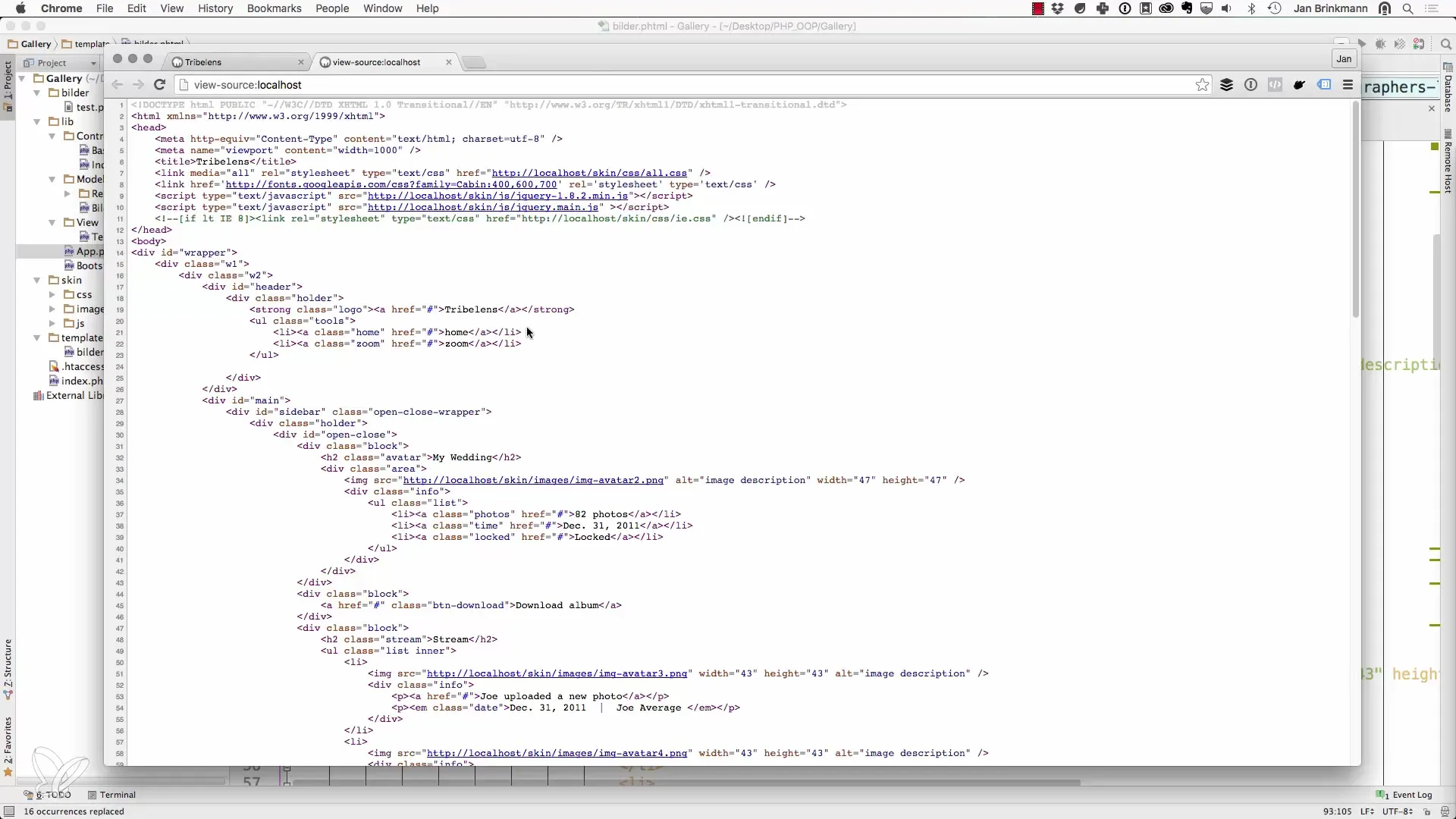Open the People menu
This screenshot has height=819, width=1456.
(332, 8)
